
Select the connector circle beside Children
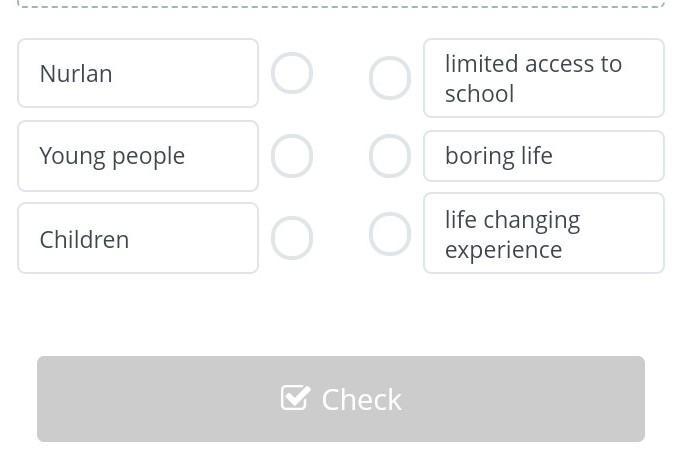click(292, 238)
